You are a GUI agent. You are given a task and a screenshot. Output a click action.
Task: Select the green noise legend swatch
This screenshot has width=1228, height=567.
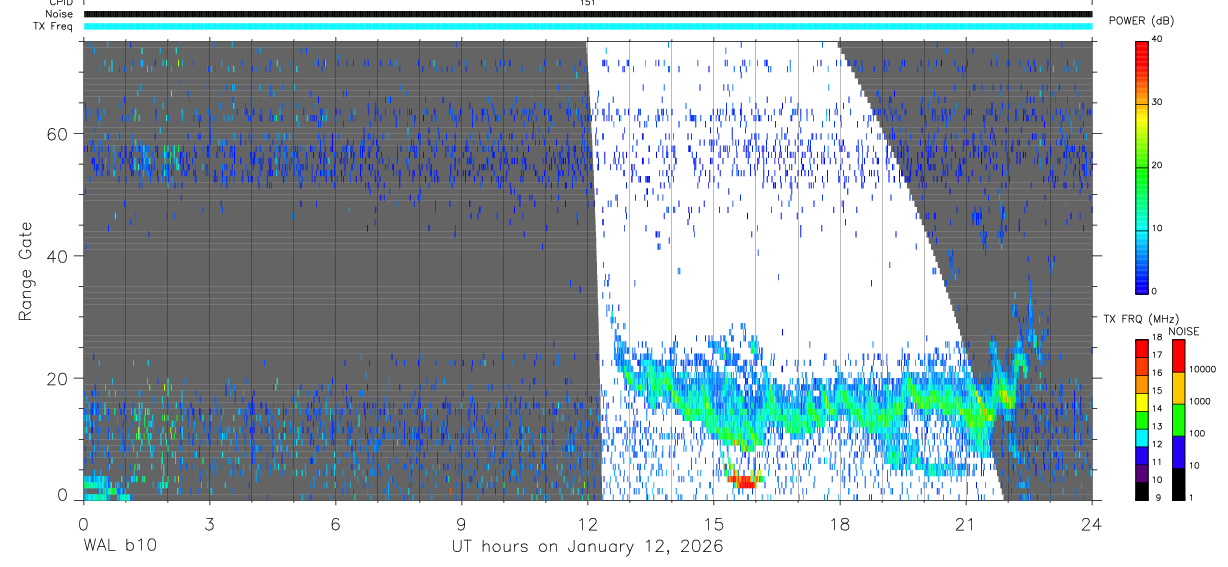coord(1178,420)
